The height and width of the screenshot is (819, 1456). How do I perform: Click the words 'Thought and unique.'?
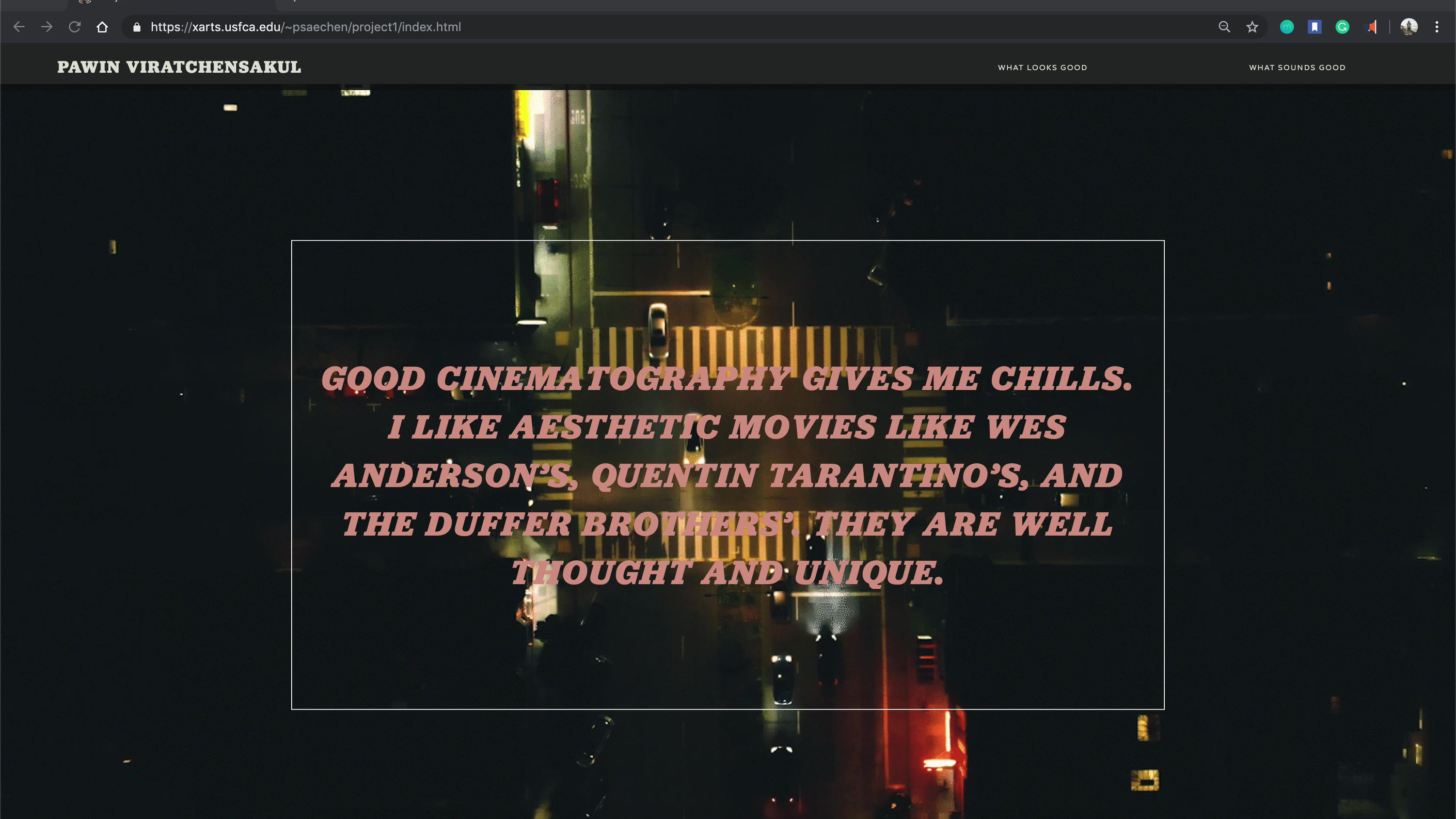point(727,573)
